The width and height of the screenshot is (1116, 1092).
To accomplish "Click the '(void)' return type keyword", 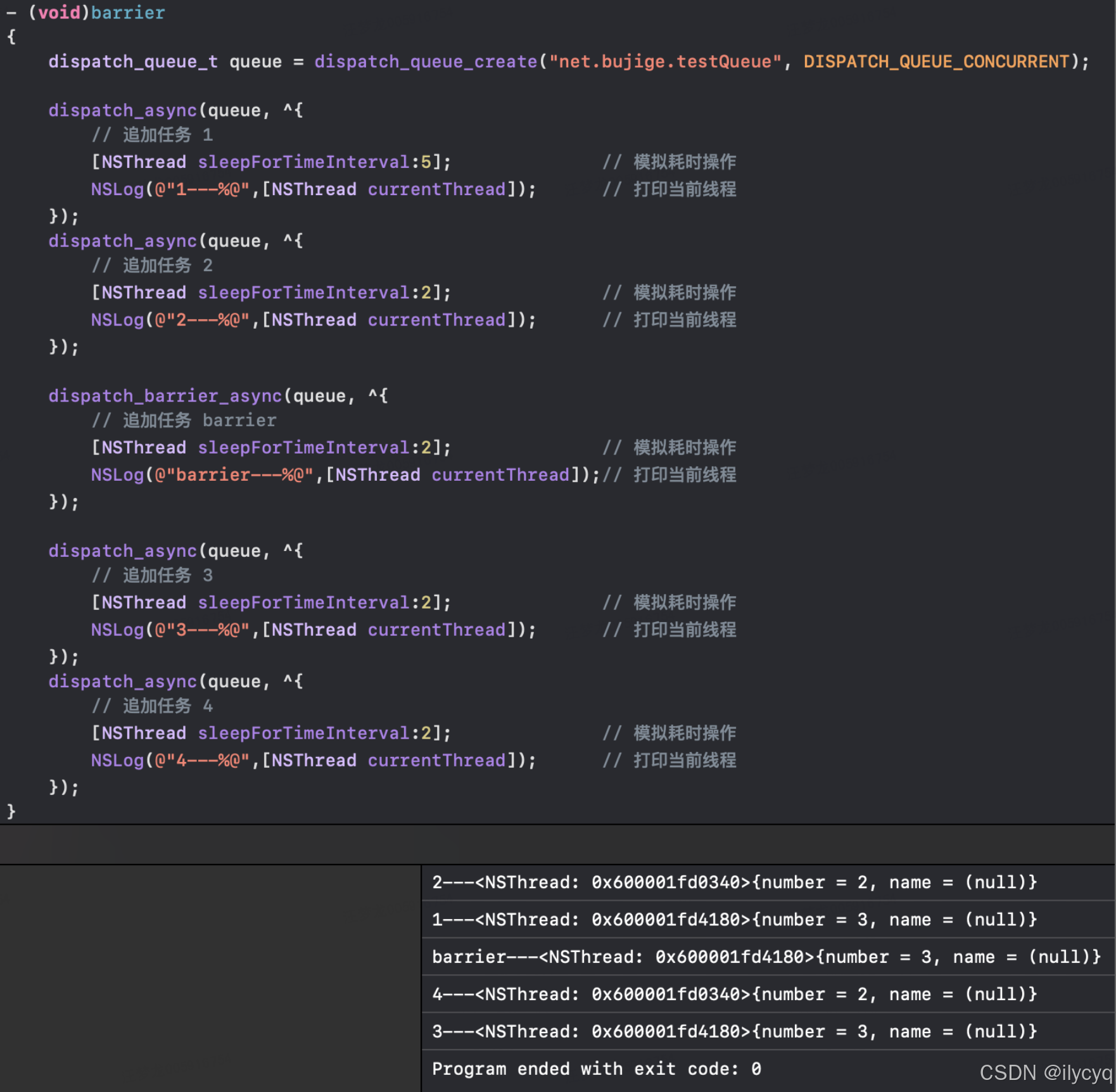I will [x=59, y=13].
